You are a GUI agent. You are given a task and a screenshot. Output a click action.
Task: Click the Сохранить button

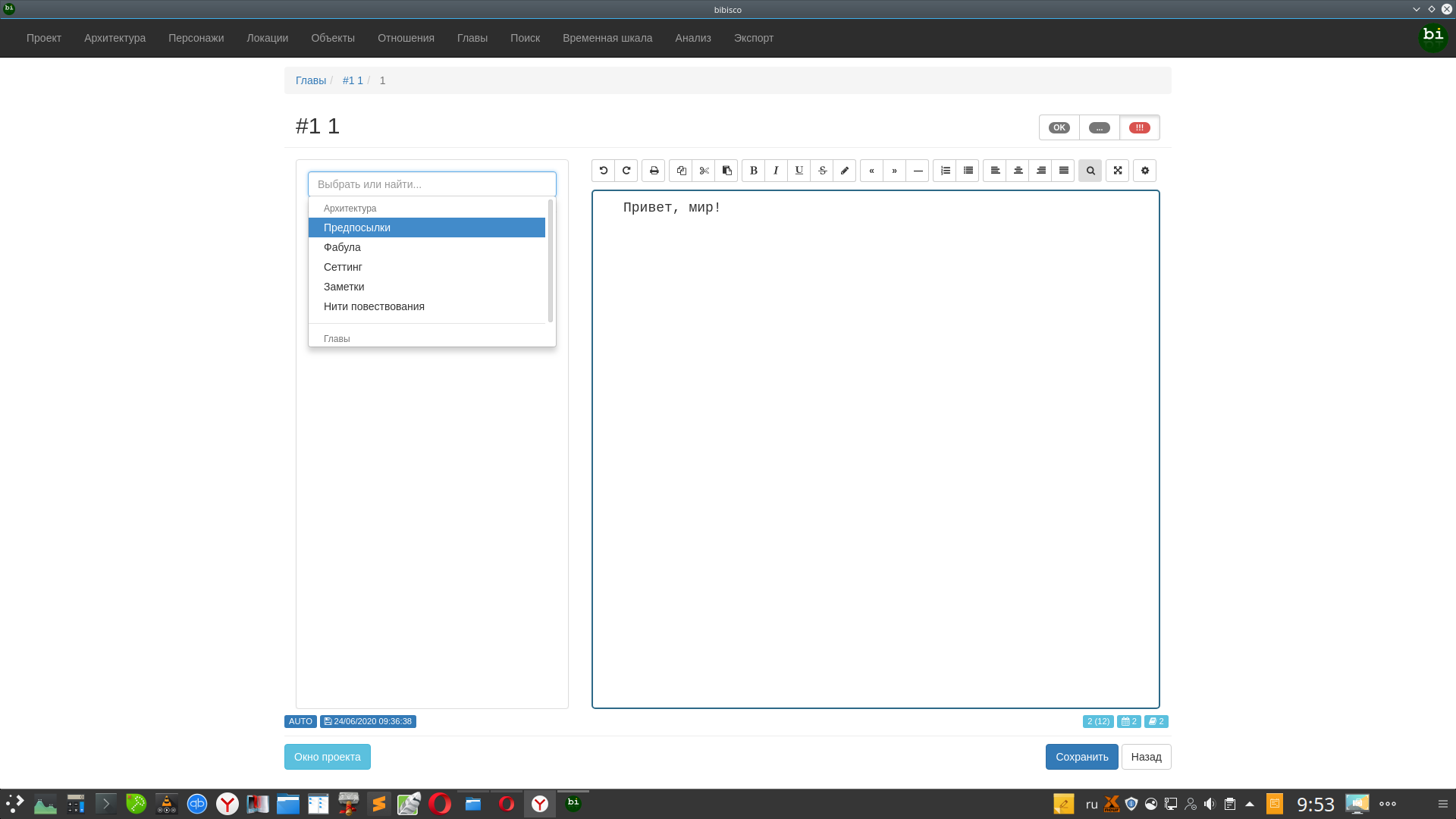click(x=1081, y=757)
